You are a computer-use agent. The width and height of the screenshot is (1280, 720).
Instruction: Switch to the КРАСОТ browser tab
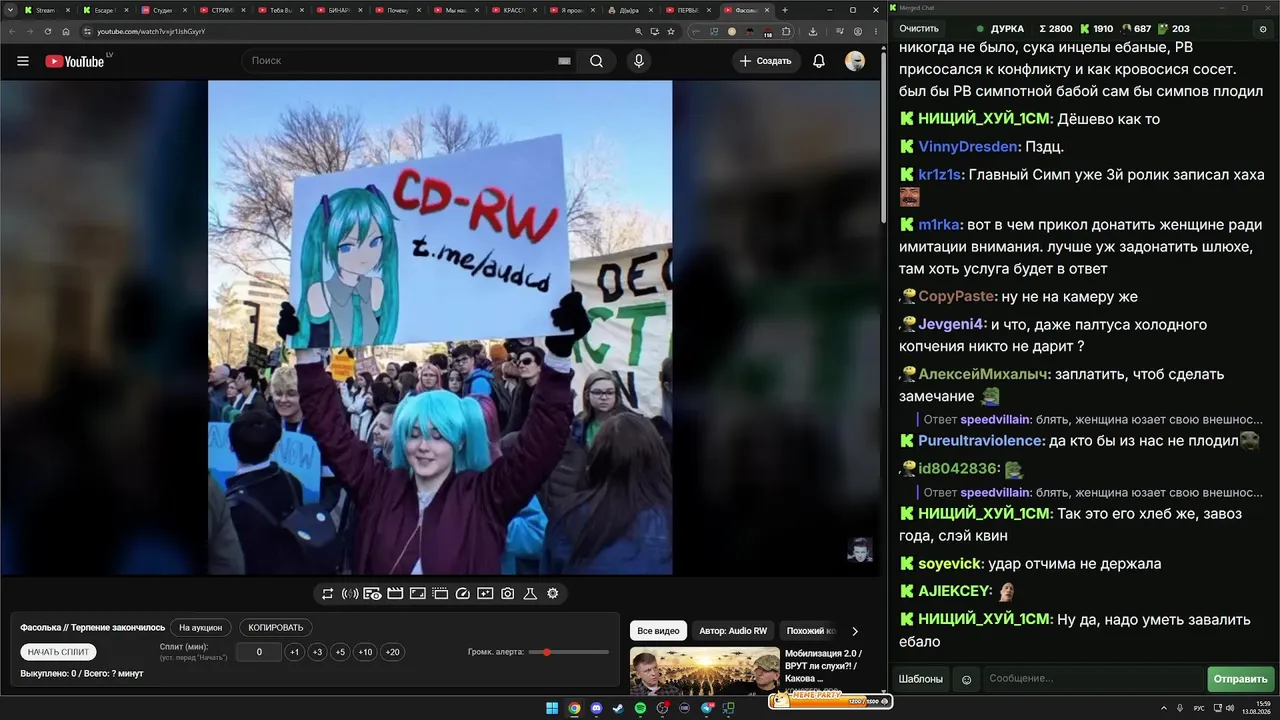[514, 10]
